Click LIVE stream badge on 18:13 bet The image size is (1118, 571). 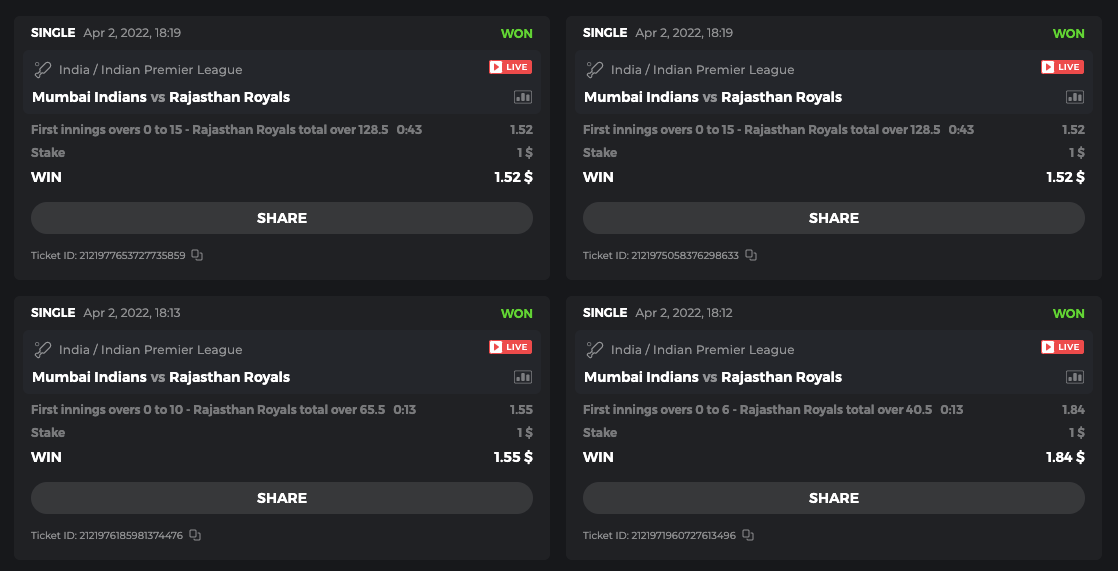(x=510, y=347)
